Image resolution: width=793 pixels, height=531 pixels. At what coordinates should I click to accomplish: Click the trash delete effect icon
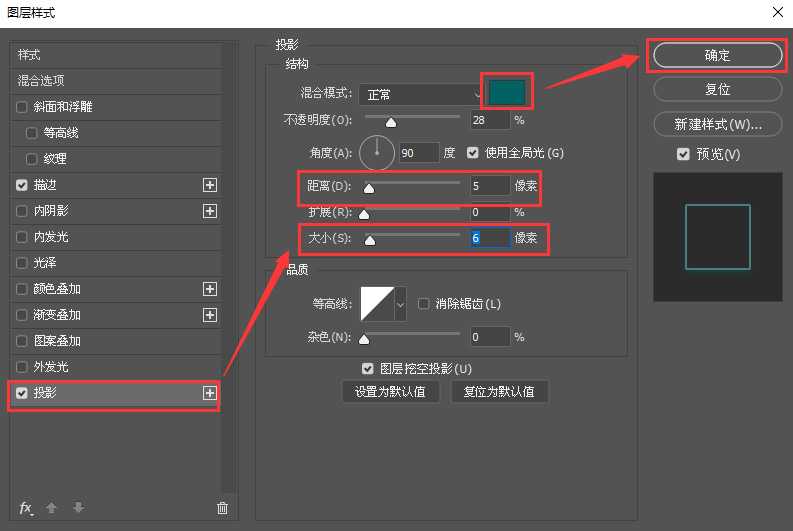pyautogui.click(x=222, y=508)
